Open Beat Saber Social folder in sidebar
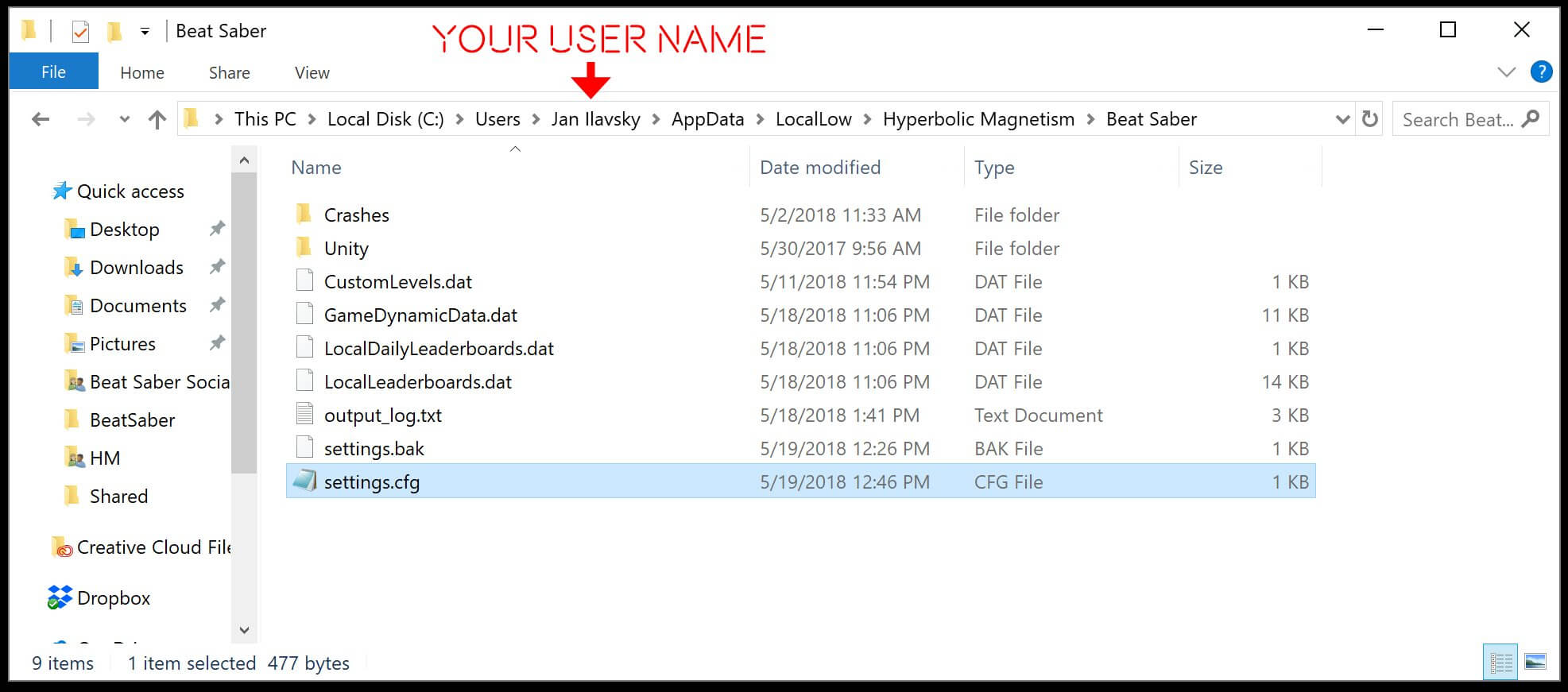Screen dimensions: 1568x692 pyautogui.click(x=160, y=382)
